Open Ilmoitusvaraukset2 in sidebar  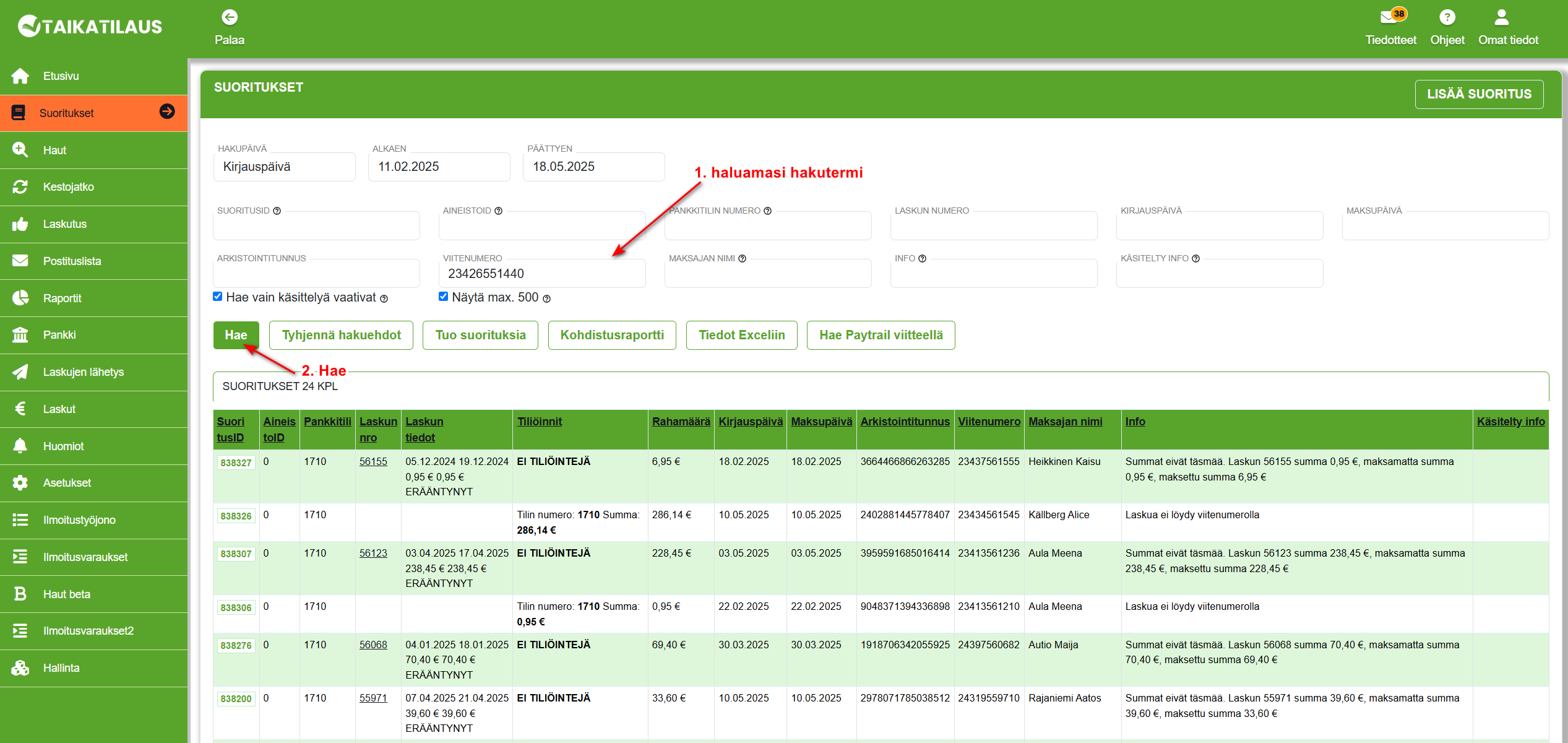(x=94, y=631)
